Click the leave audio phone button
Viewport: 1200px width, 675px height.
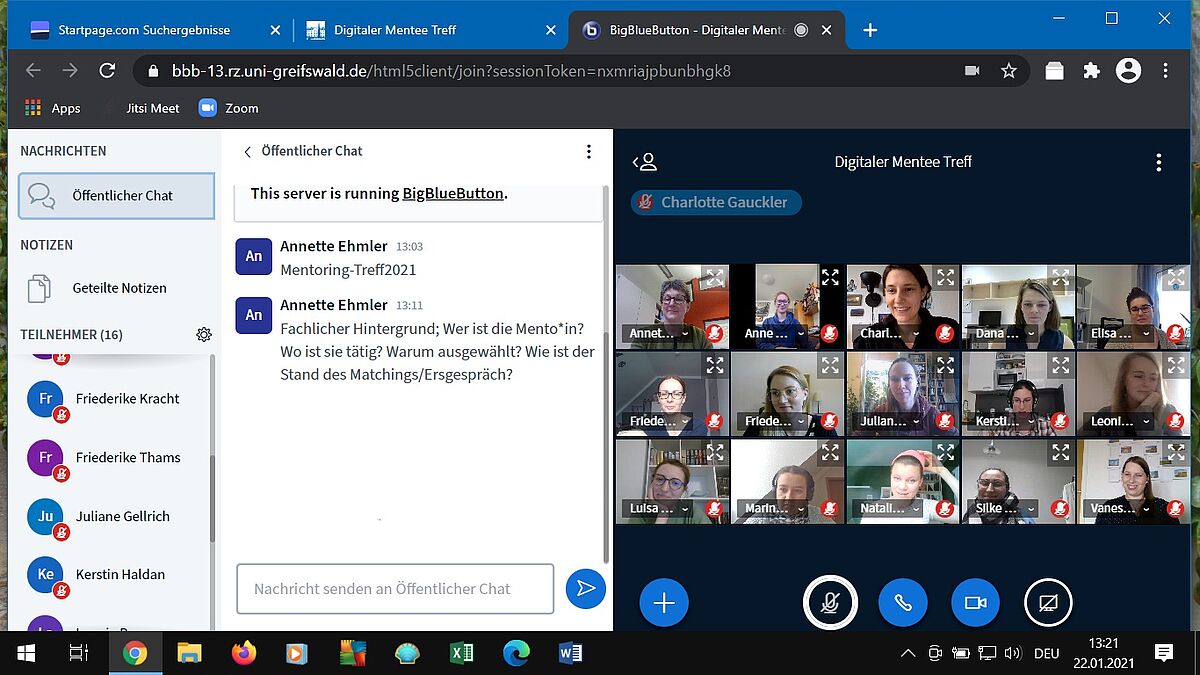(x=902, y=603)
